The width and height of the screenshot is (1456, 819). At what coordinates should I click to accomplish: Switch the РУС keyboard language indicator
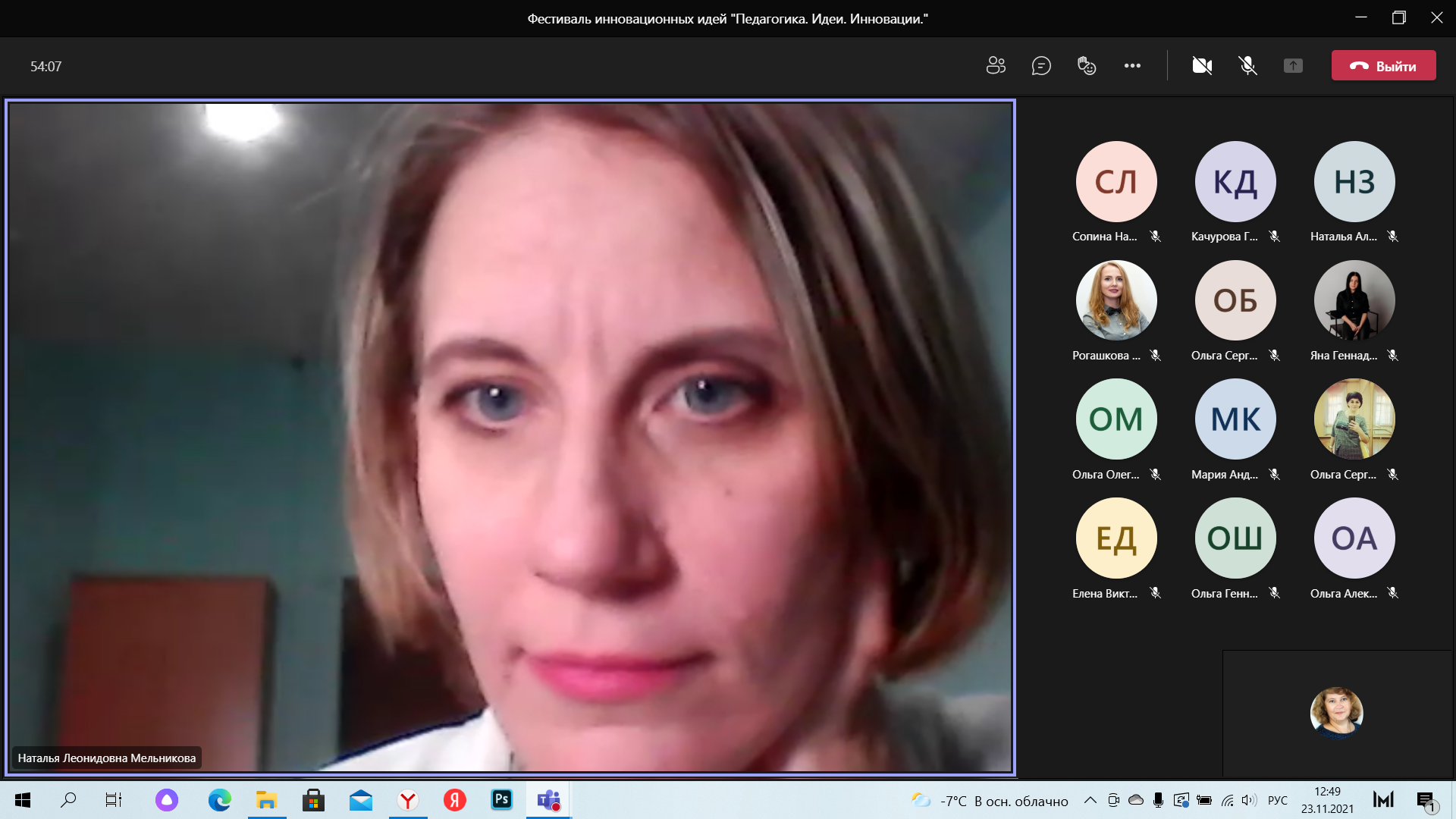coord(1278,800)
